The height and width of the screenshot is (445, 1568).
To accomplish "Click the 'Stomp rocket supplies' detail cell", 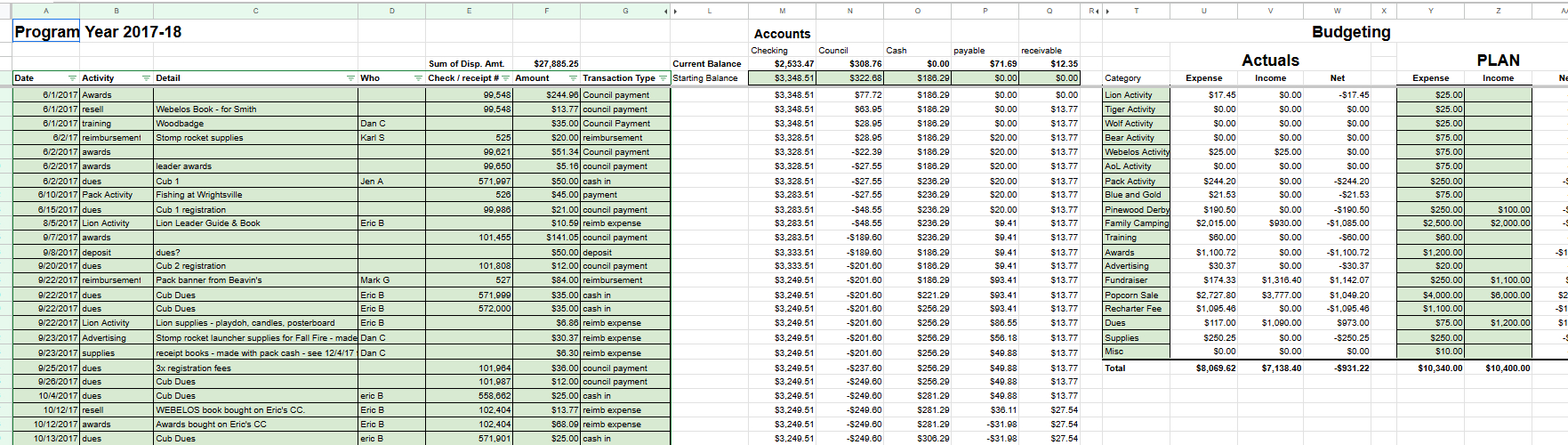I will (x=256, y=138).
